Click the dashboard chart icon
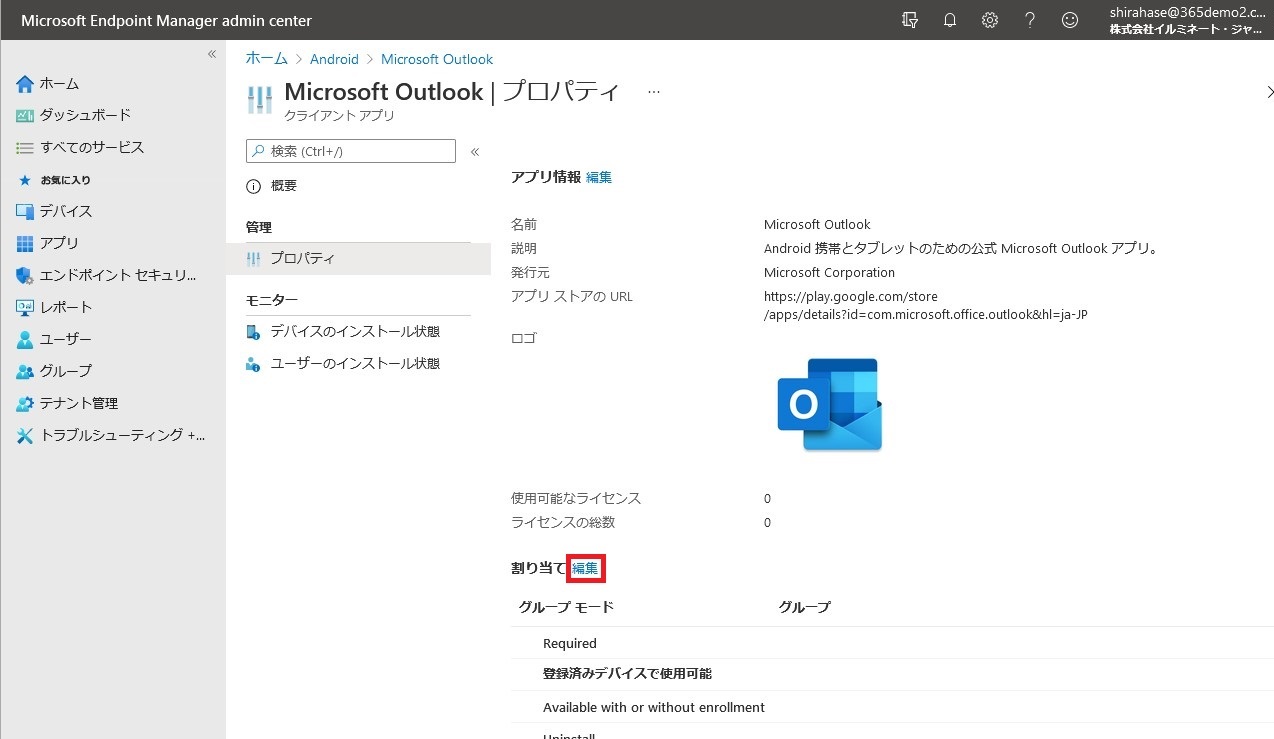The image size is (1274, 739). tap(25, 115)
